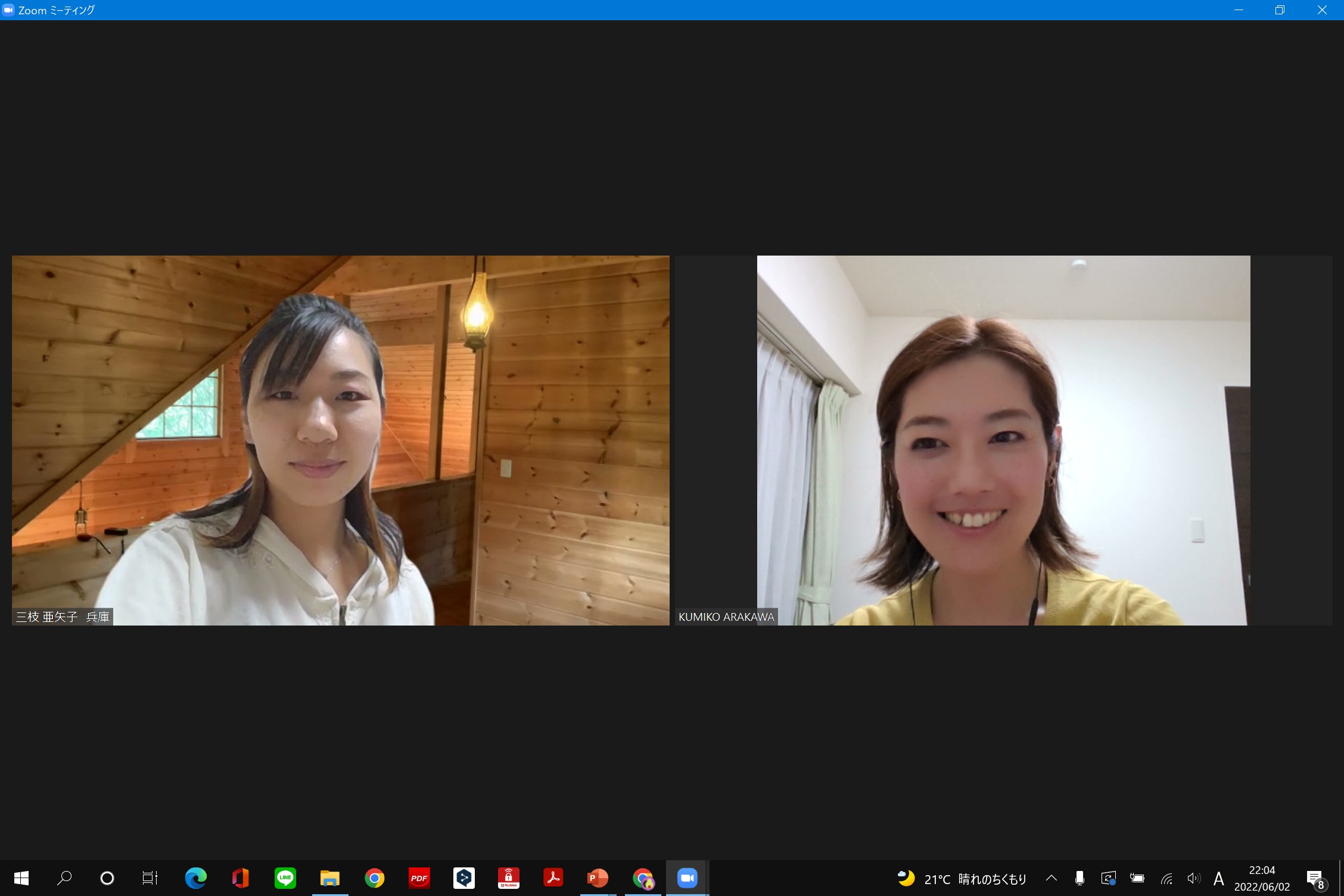Image resolution: width=1344 pixels, height=896 pixels.
Task: Click microphone icon in system tray
Action: pos(1079,878)
